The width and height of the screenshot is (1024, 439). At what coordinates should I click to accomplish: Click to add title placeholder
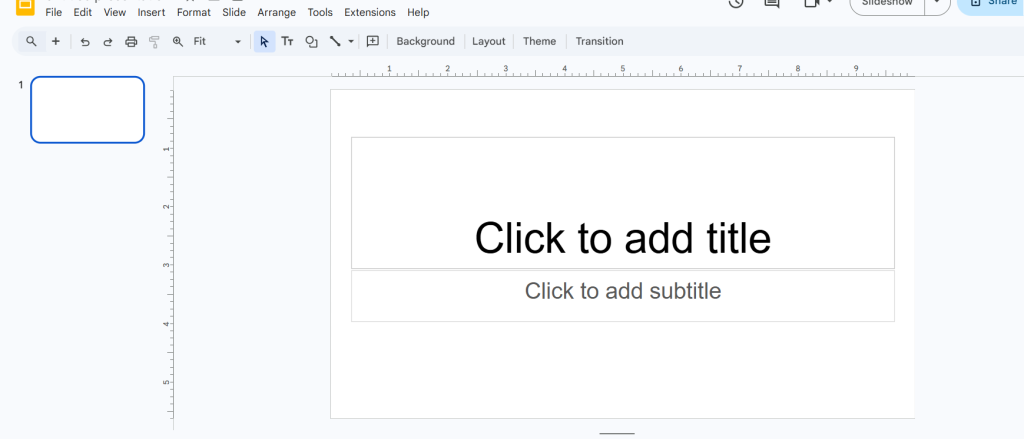click(622, 203)
